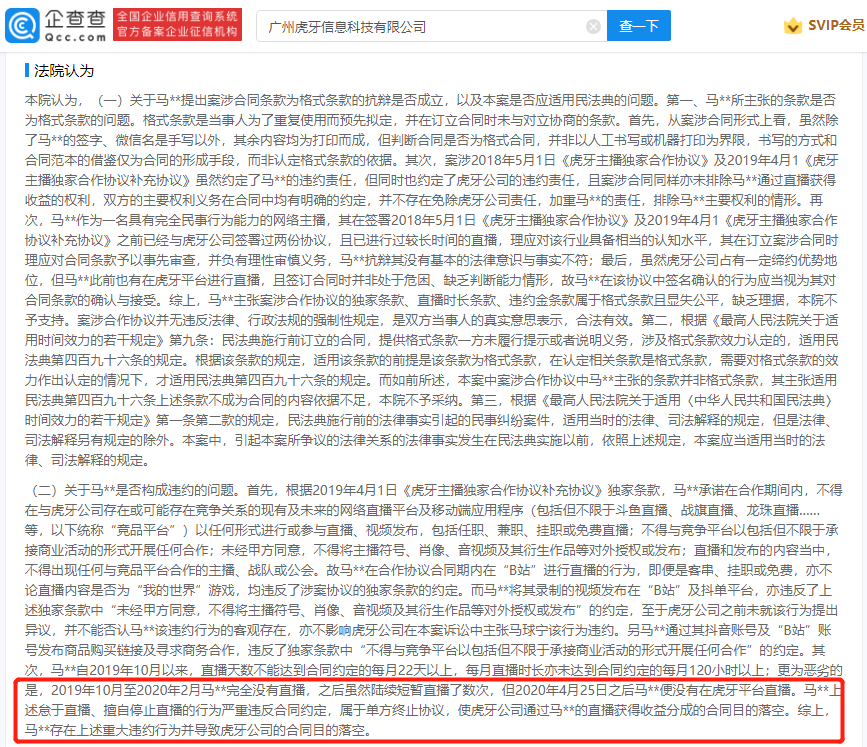Click the line beginning 是,2019年10月至2020年2月
This screenshot has height=747, width=867.
[x=433, y=690]
